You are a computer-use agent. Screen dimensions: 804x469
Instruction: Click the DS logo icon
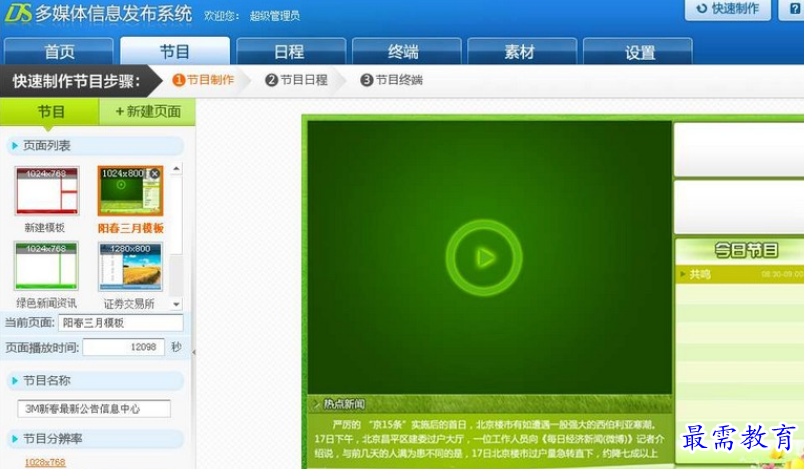pos(18,12)
